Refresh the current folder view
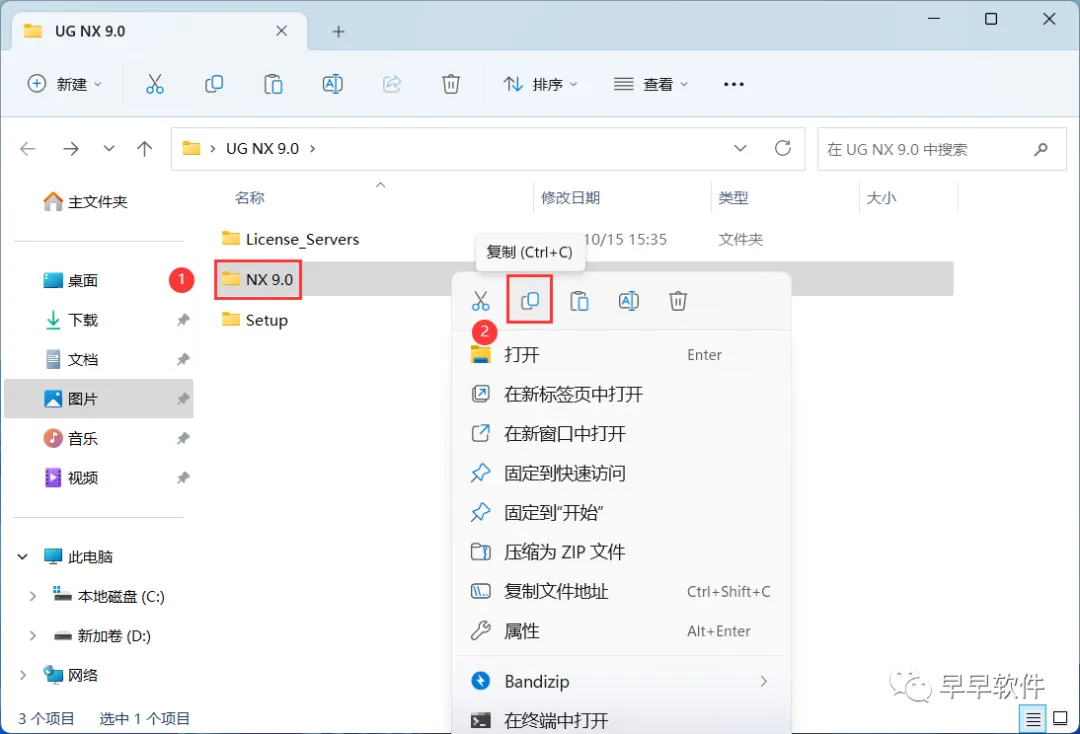This screenshot has height=734, width=1080. click(x=782, y=148)
